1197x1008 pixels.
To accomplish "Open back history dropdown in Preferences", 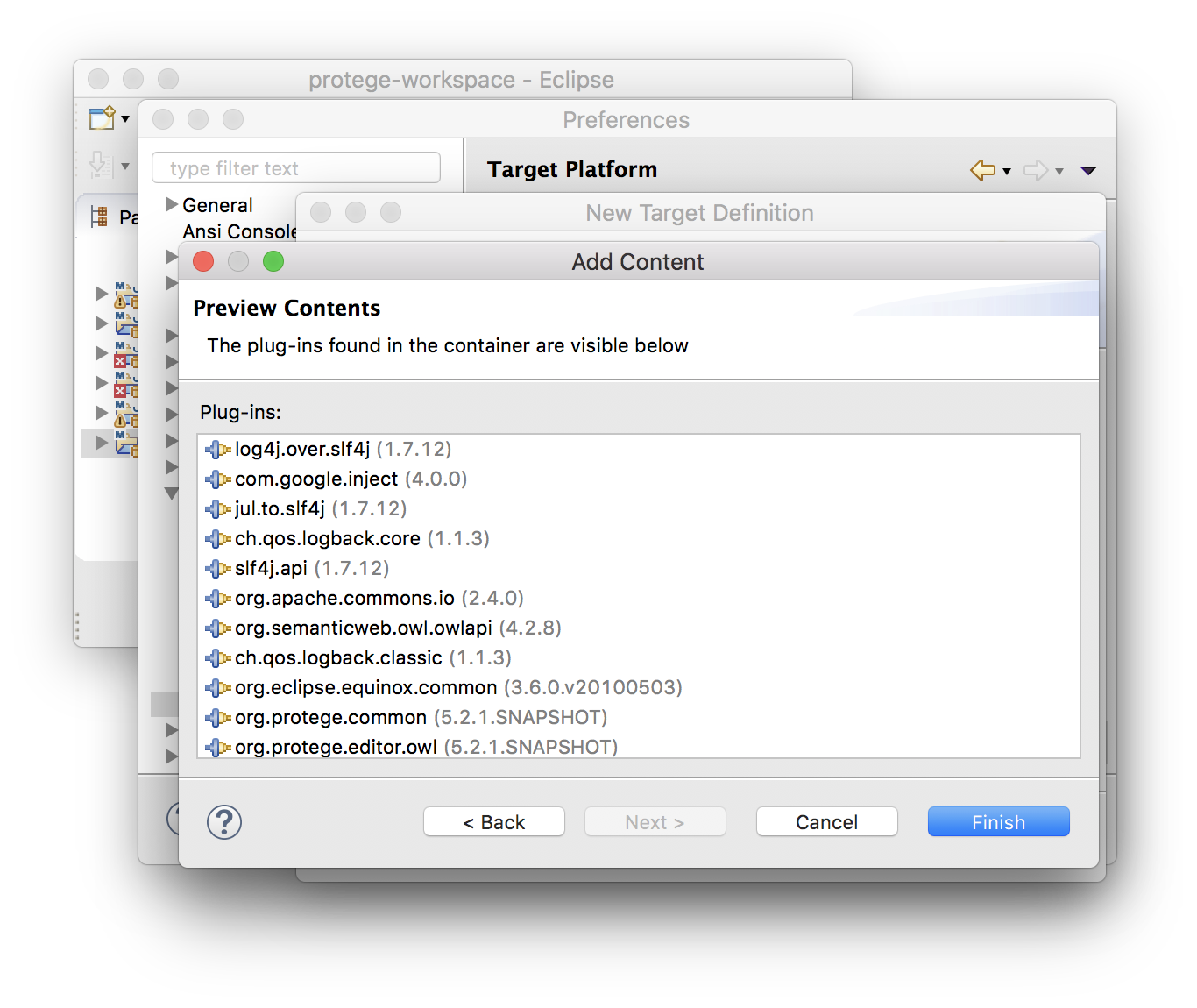I will (1007, 172).
